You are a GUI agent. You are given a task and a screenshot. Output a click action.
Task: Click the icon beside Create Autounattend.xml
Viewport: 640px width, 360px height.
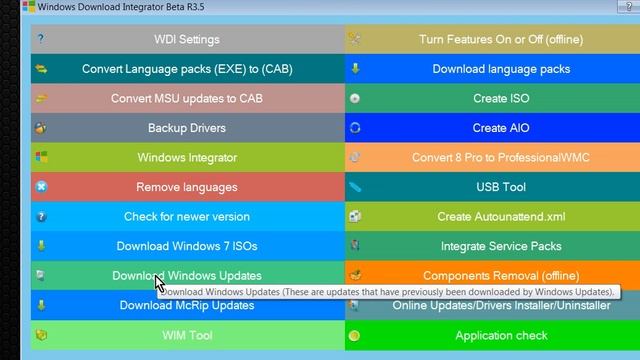point(355,216)
